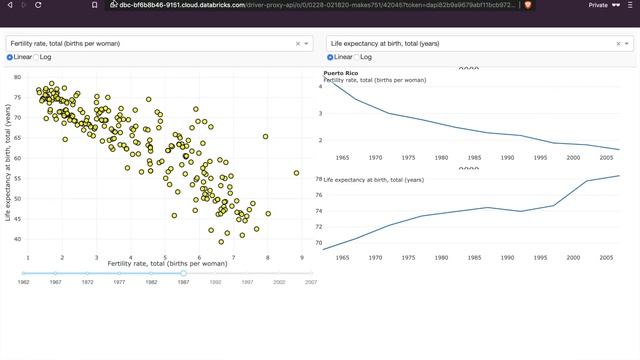Expand the Life expectancy dropdown arrow
The width and height of the screenshot is (640, 360).
(627, 44)
